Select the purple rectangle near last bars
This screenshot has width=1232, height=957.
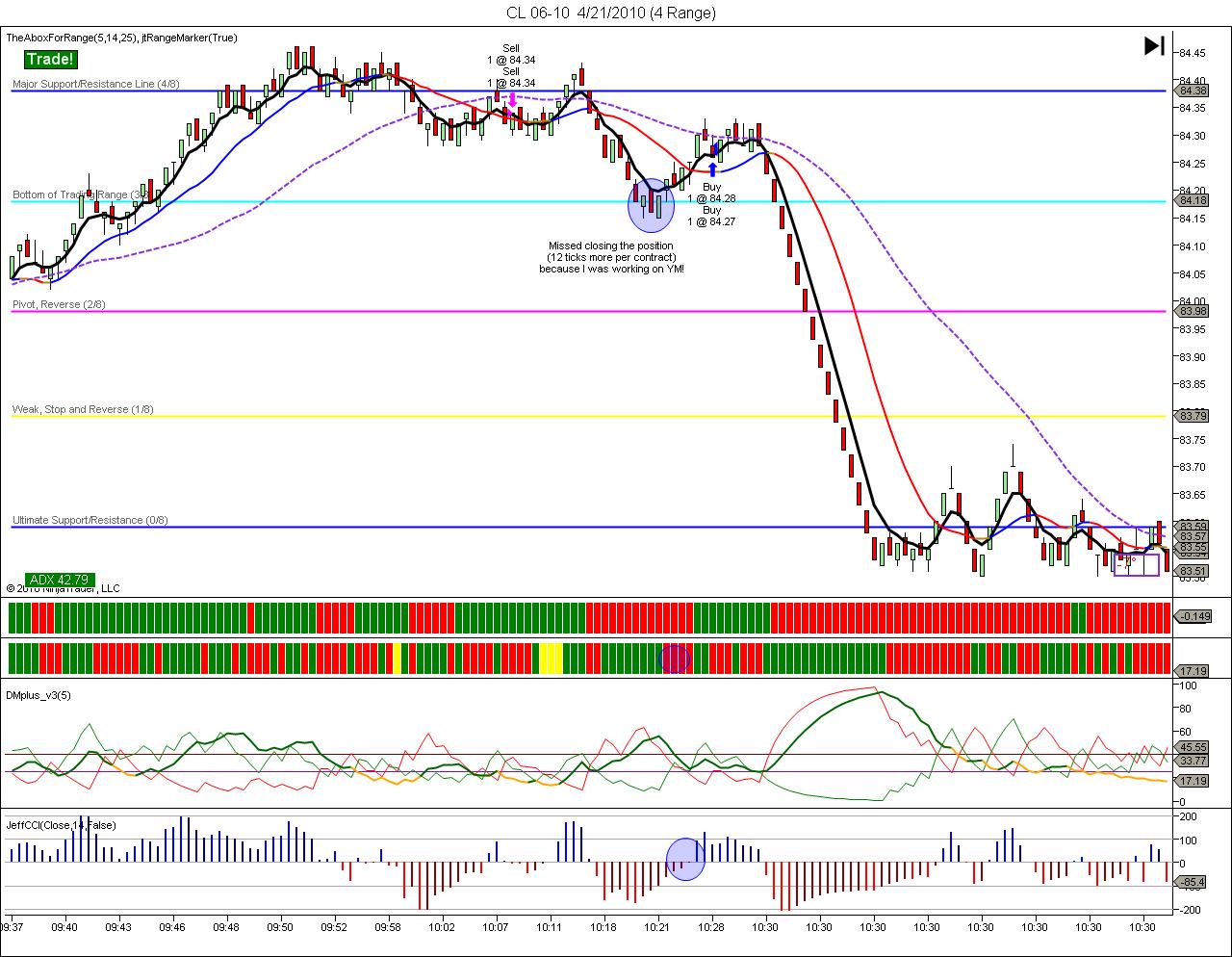1137,563
